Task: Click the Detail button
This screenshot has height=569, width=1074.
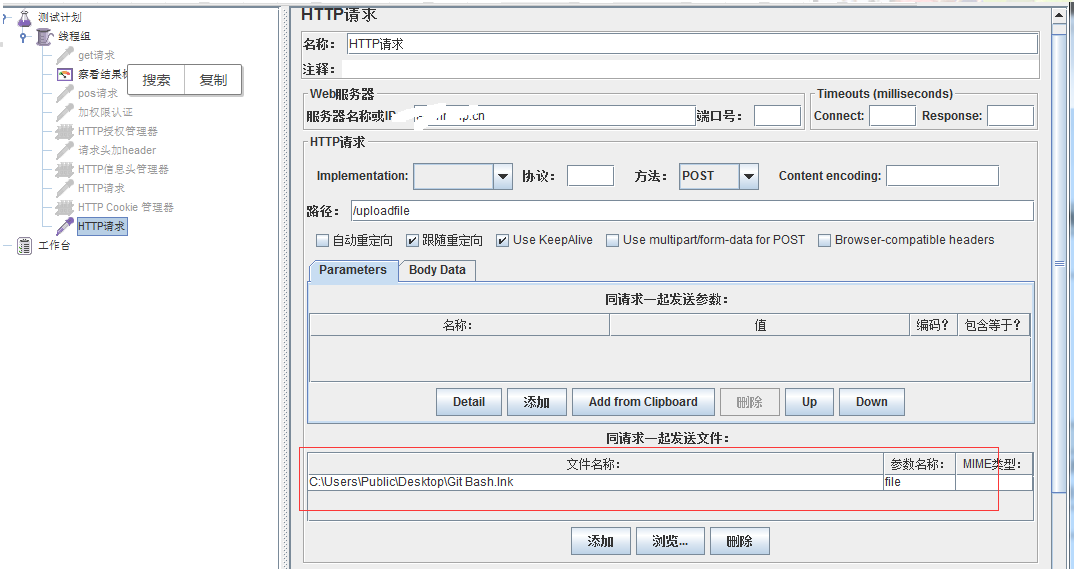Action: click(469, 402)
